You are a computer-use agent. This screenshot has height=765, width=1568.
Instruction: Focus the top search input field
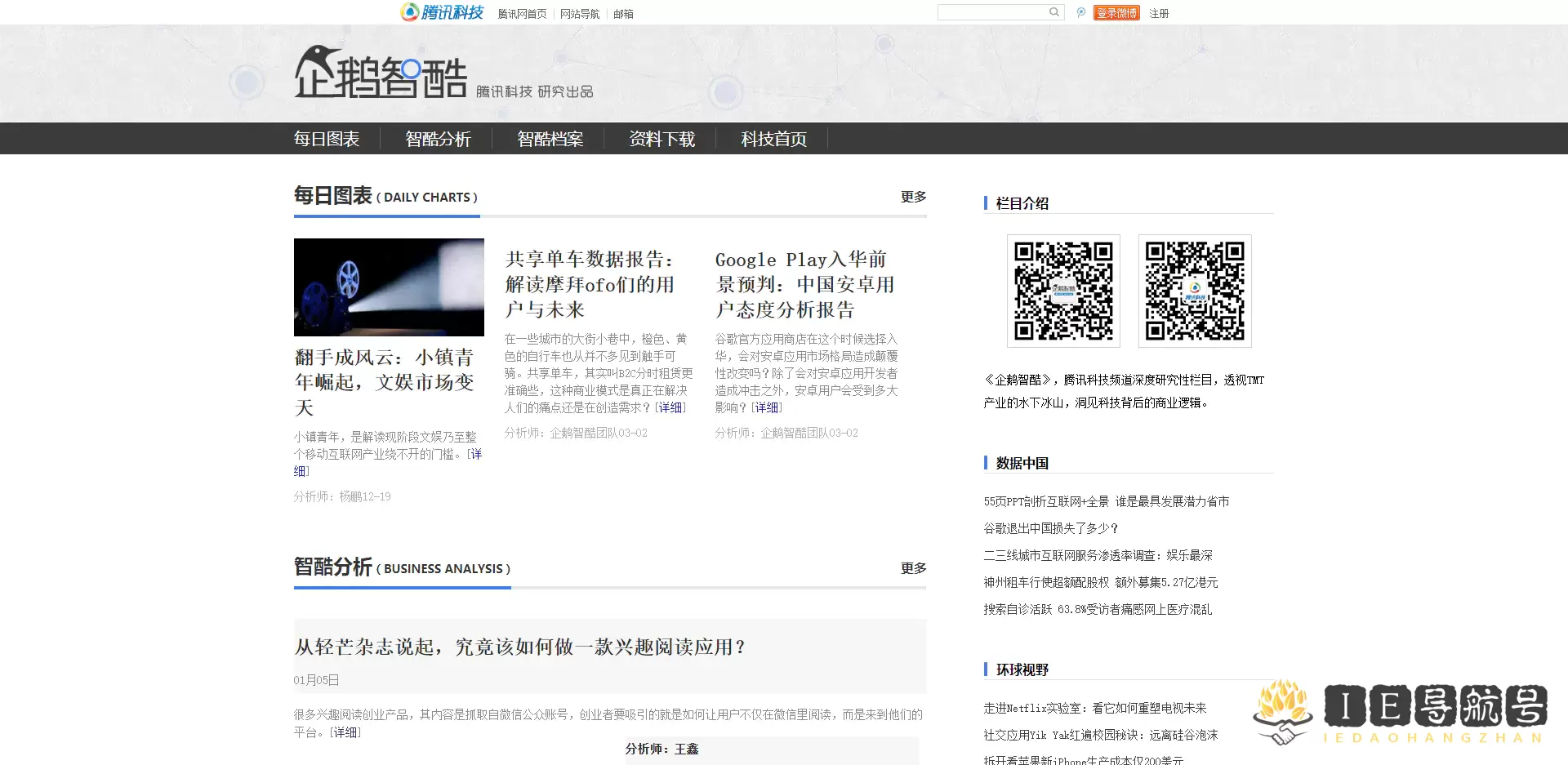pyautogui.click(x=992, y=12)
